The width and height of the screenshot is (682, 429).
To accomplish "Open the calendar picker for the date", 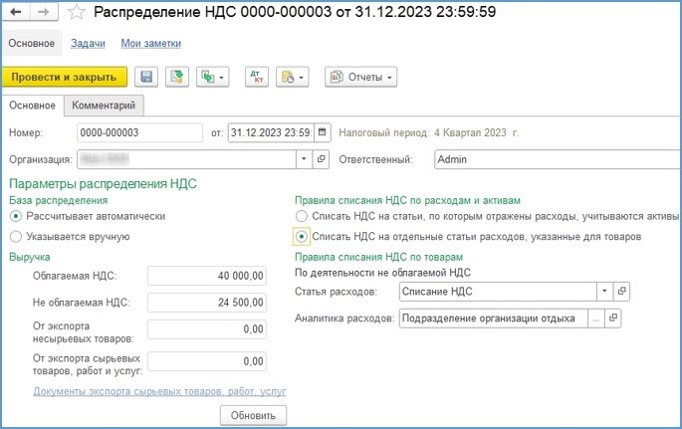I will (x=322, y=132).
